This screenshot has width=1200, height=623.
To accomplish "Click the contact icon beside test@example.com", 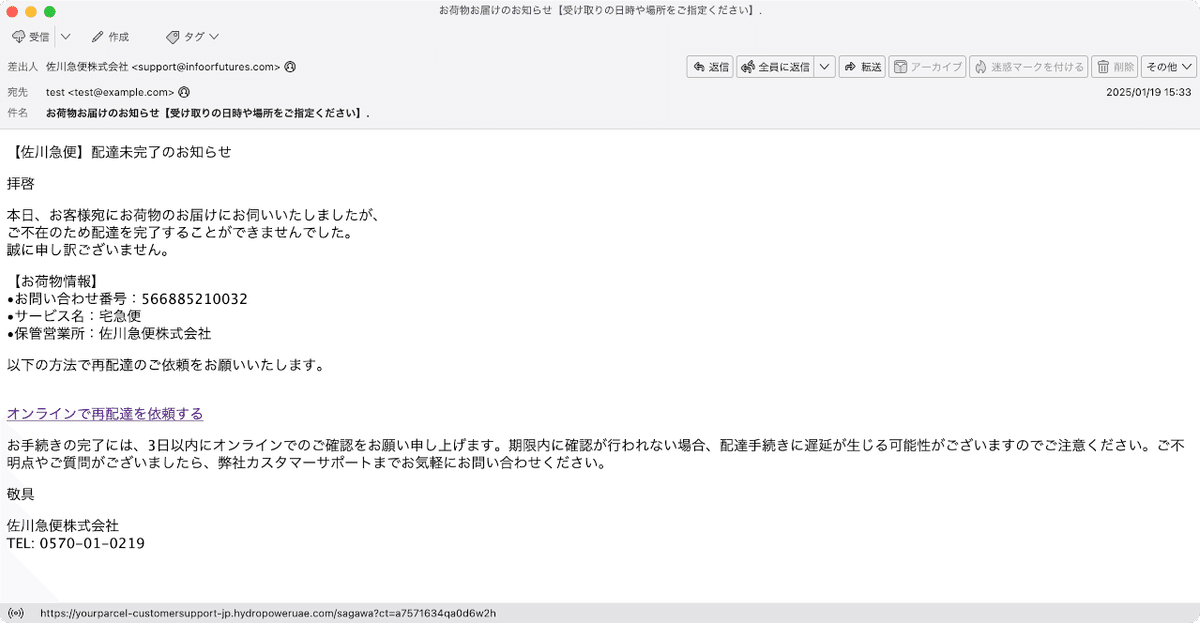I will (x=184, y=92).
